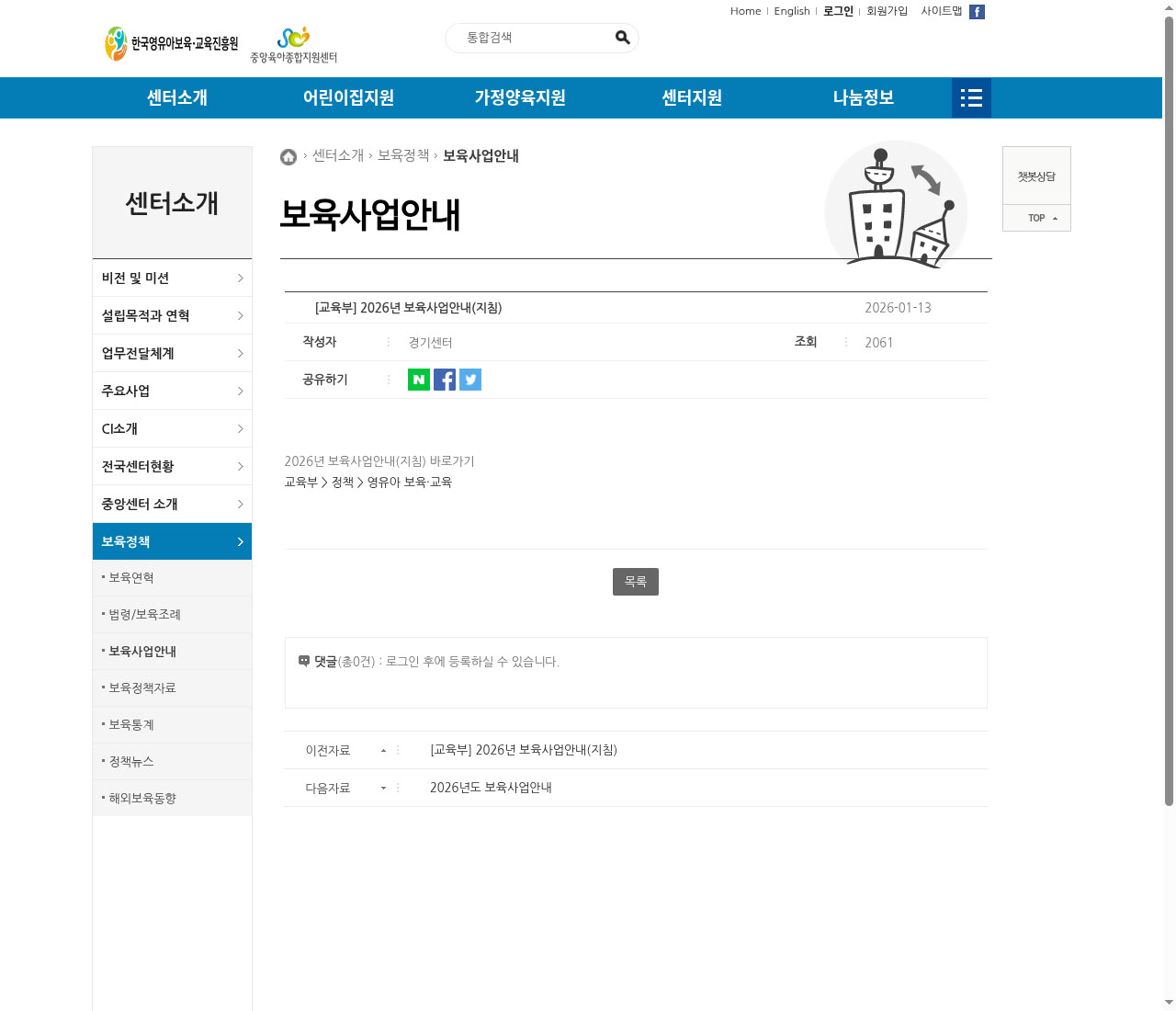Share post via Twitter icon
1176x1011 pixels.
[470, 380]
